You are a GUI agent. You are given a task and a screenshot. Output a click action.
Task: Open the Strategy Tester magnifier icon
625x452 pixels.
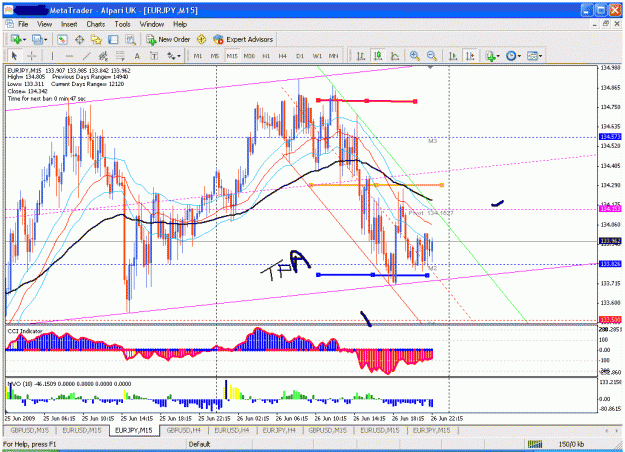(130, 39)
